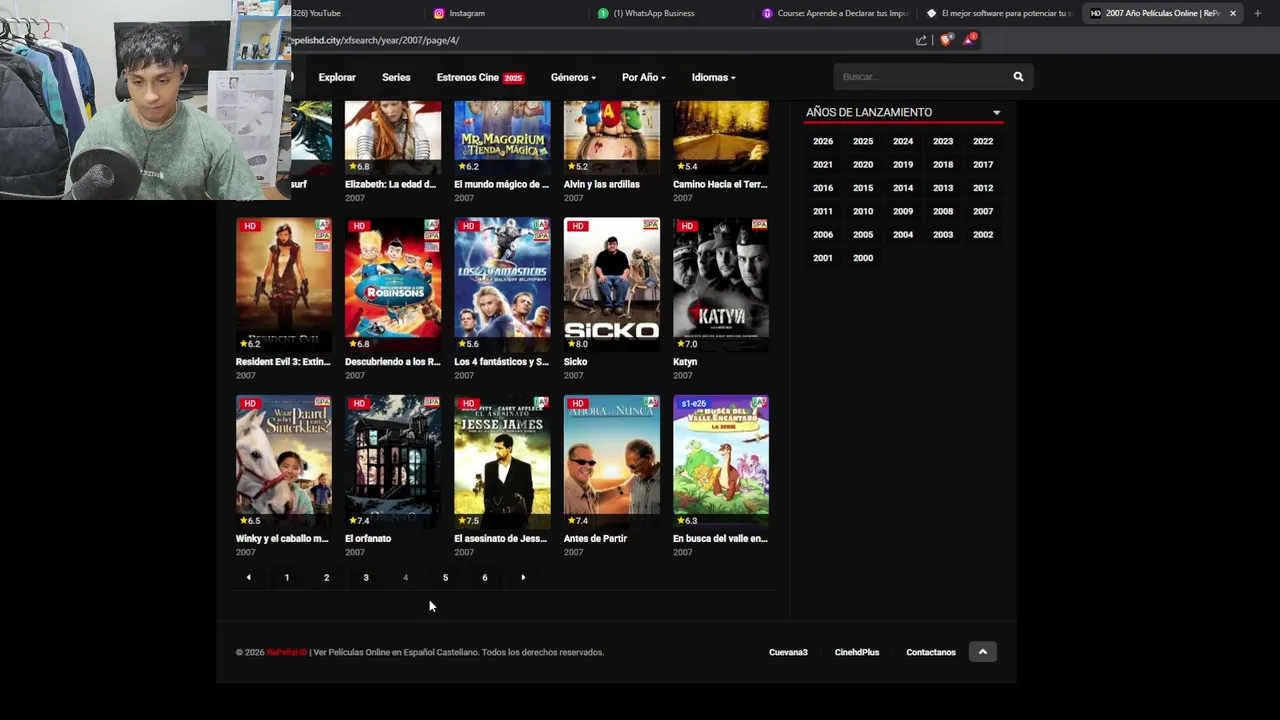The height and width of the screenshot is (720, 1280).
Task: Click the scroll-to-top arrow button
Action: pos(982,652)
